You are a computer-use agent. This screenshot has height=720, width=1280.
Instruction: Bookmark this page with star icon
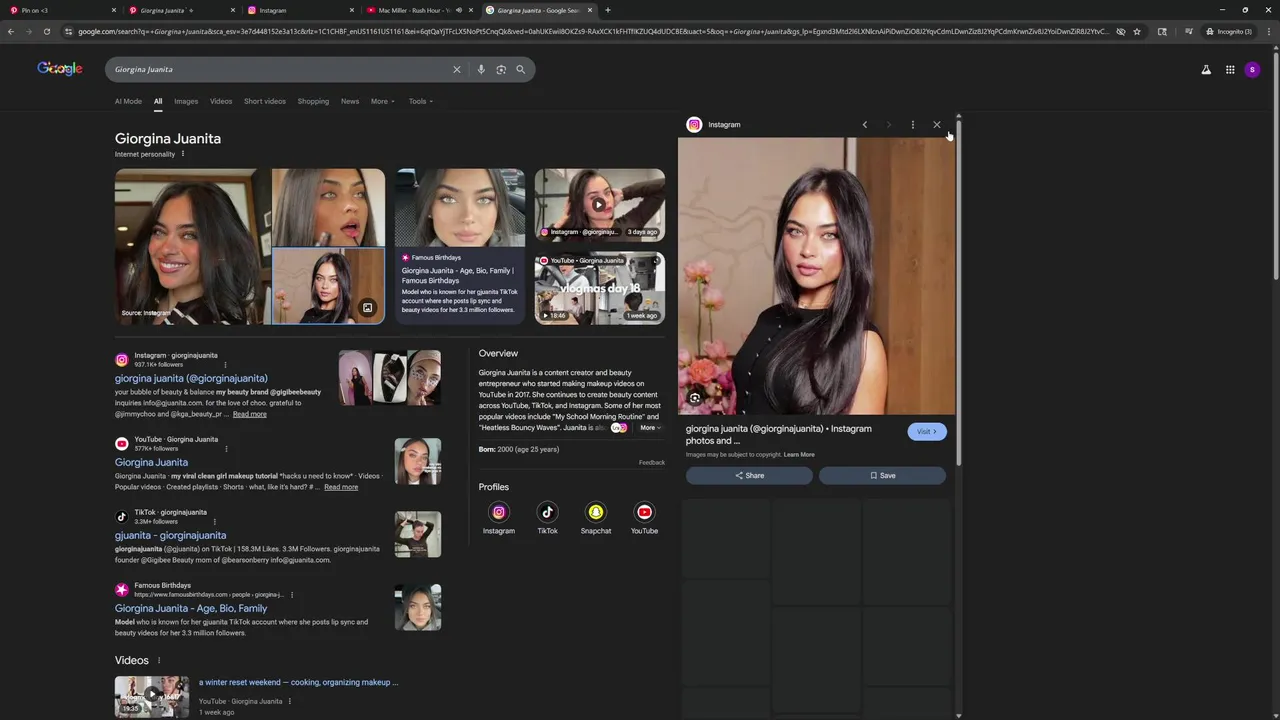(1137, 31)
